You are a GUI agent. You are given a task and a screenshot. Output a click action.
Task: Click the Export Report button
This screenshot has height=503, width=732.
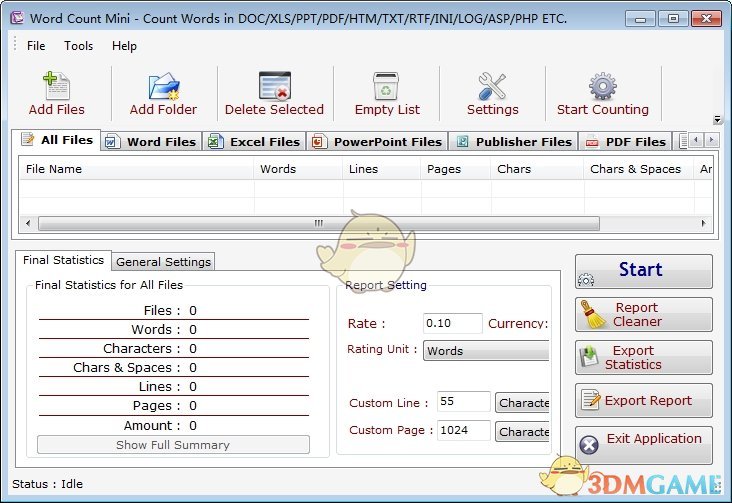pyautogui.click(x=643, y=401)
